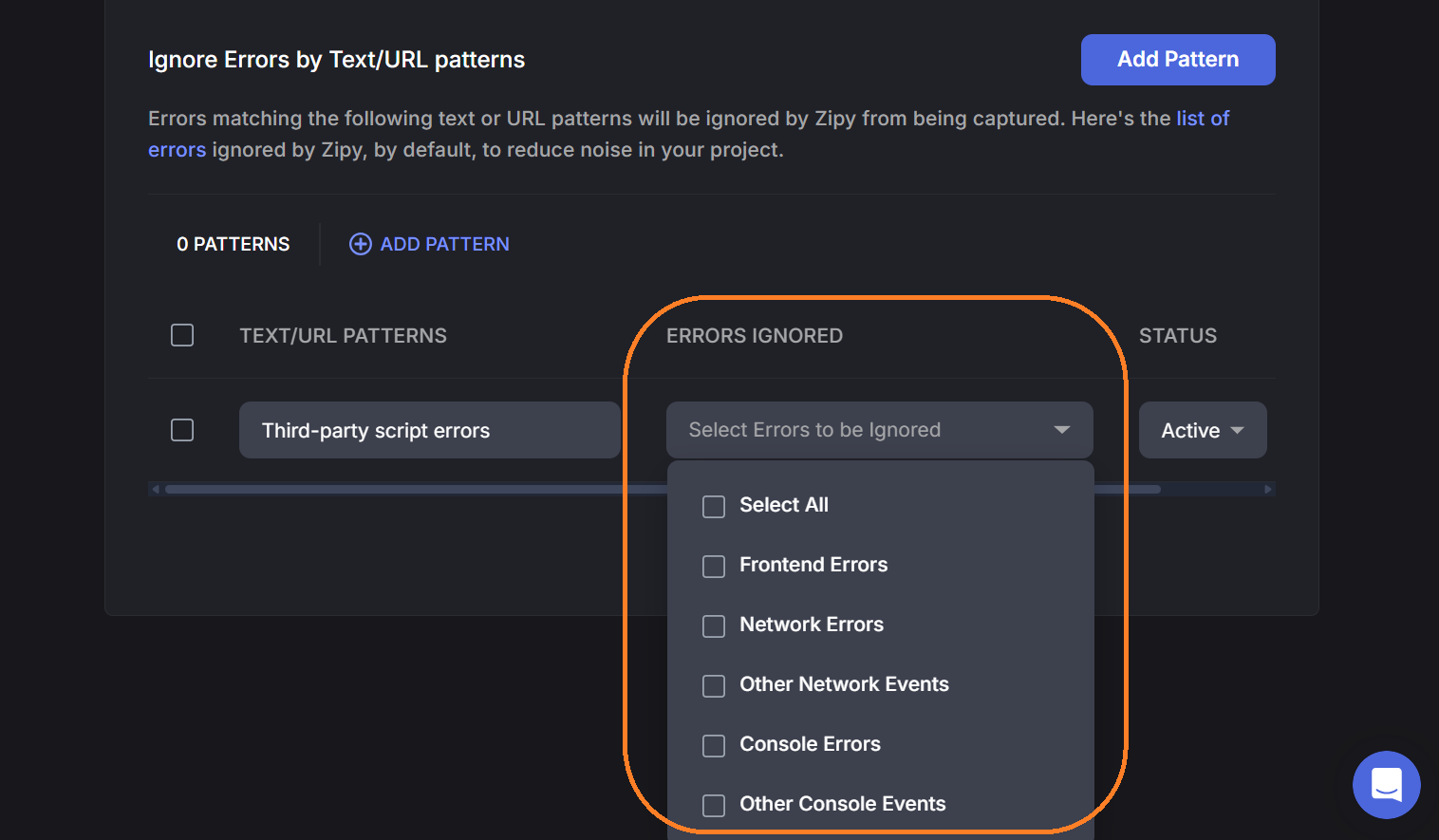Viewport: 1439px width, 840px height.
Task: Check the Other Network Events option
Action: (x=714, y=685)
